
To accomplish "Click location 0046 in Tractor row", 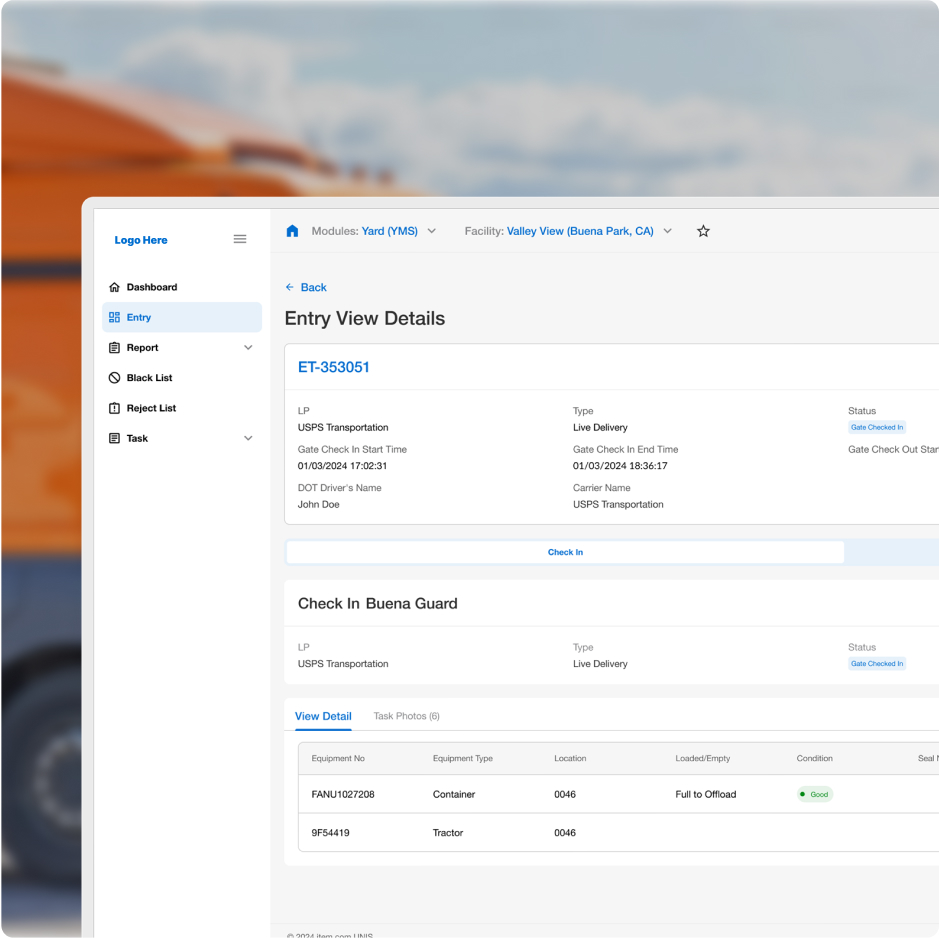I will click(x=565, y=833).
